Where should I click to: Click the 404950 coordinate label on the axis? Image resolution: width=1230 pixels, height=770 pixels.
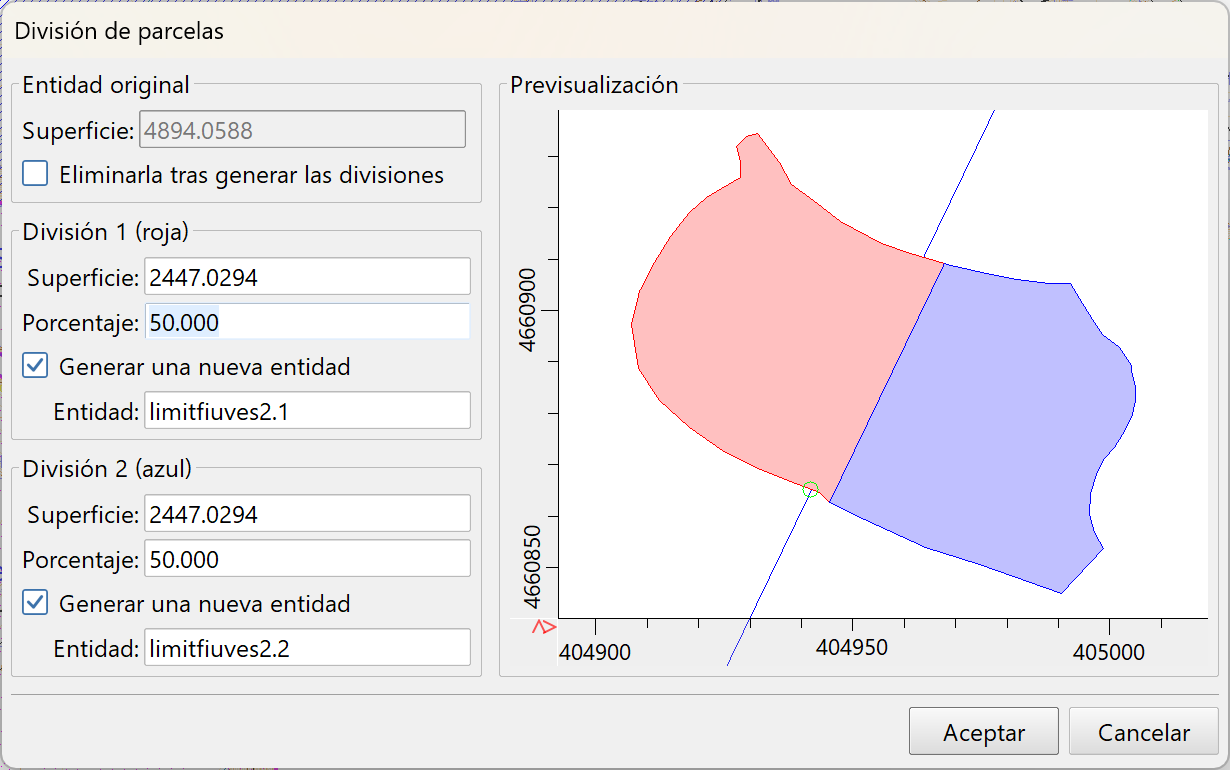click(x=850, y=648)
